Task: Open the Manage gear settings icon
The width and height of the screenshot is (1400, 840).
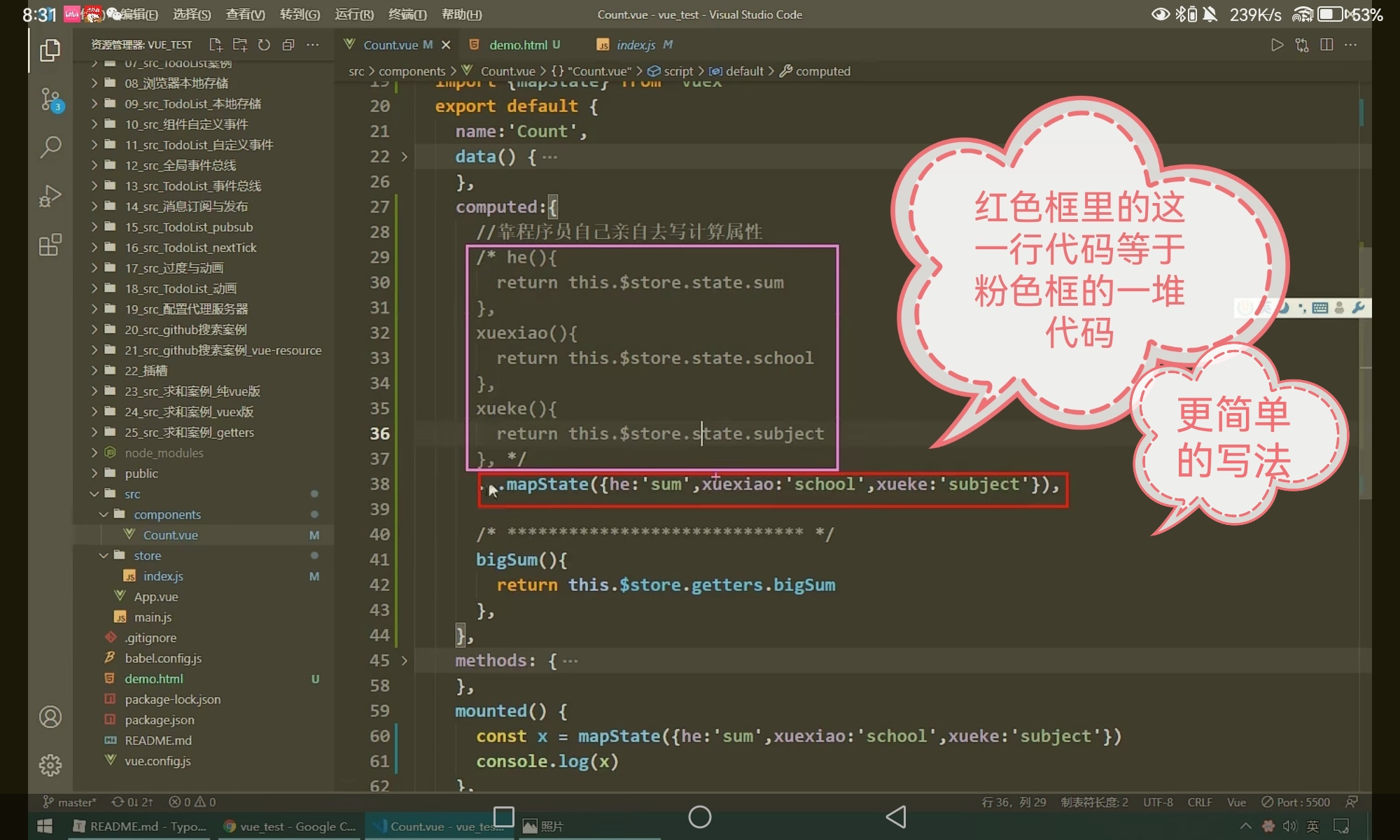Action: click(x=50, y=765)
